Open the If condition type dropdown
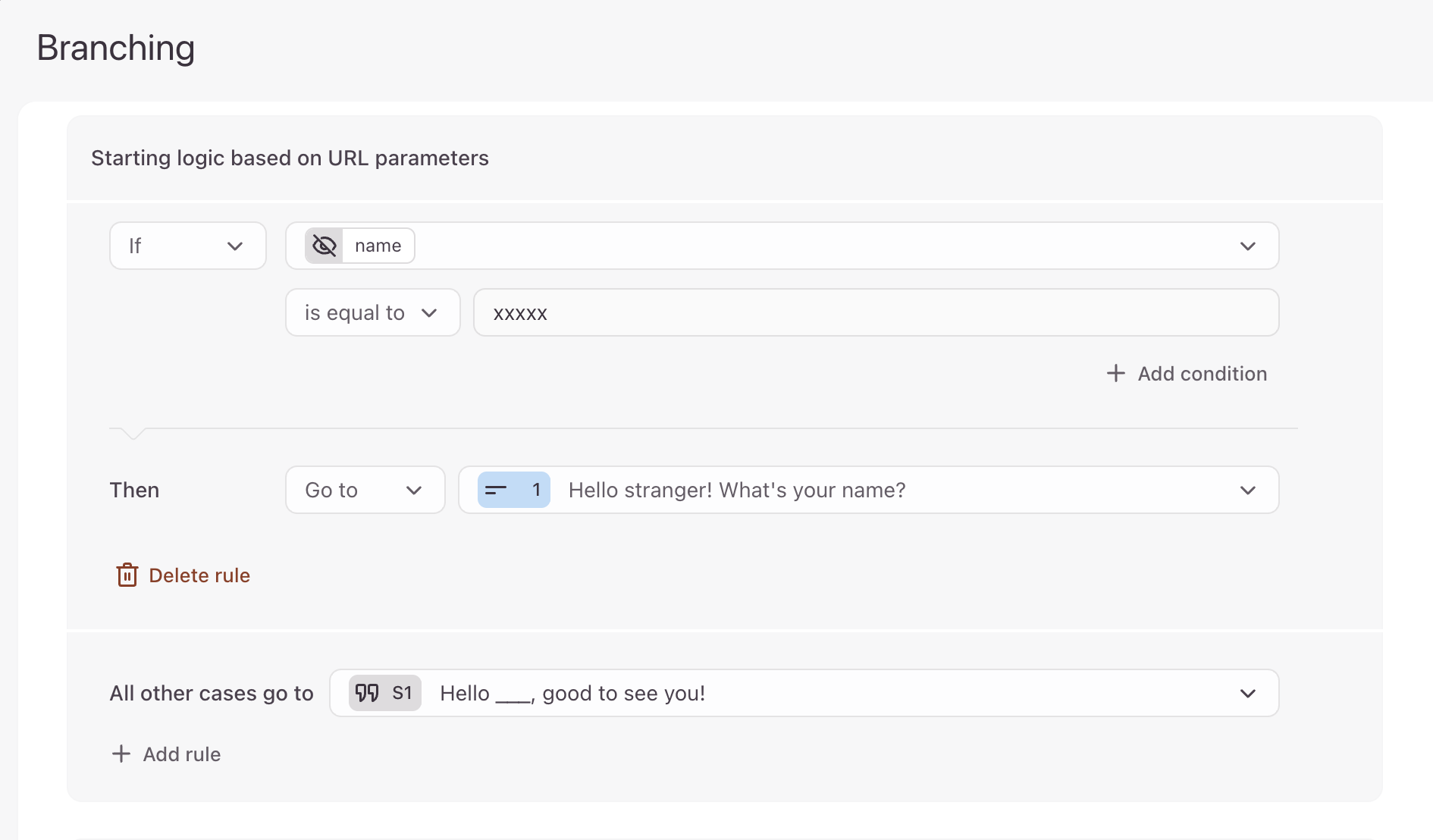This screenshot has height=840, width=1433. (x=188, y=246)
